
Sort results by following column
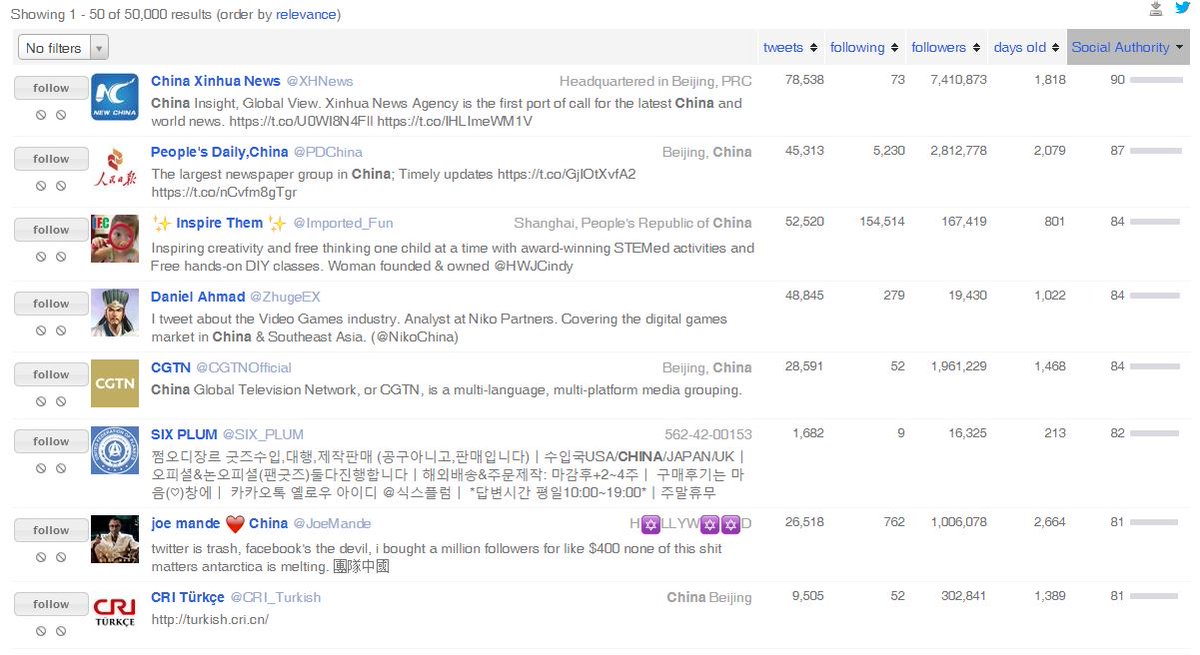(865, 47)
